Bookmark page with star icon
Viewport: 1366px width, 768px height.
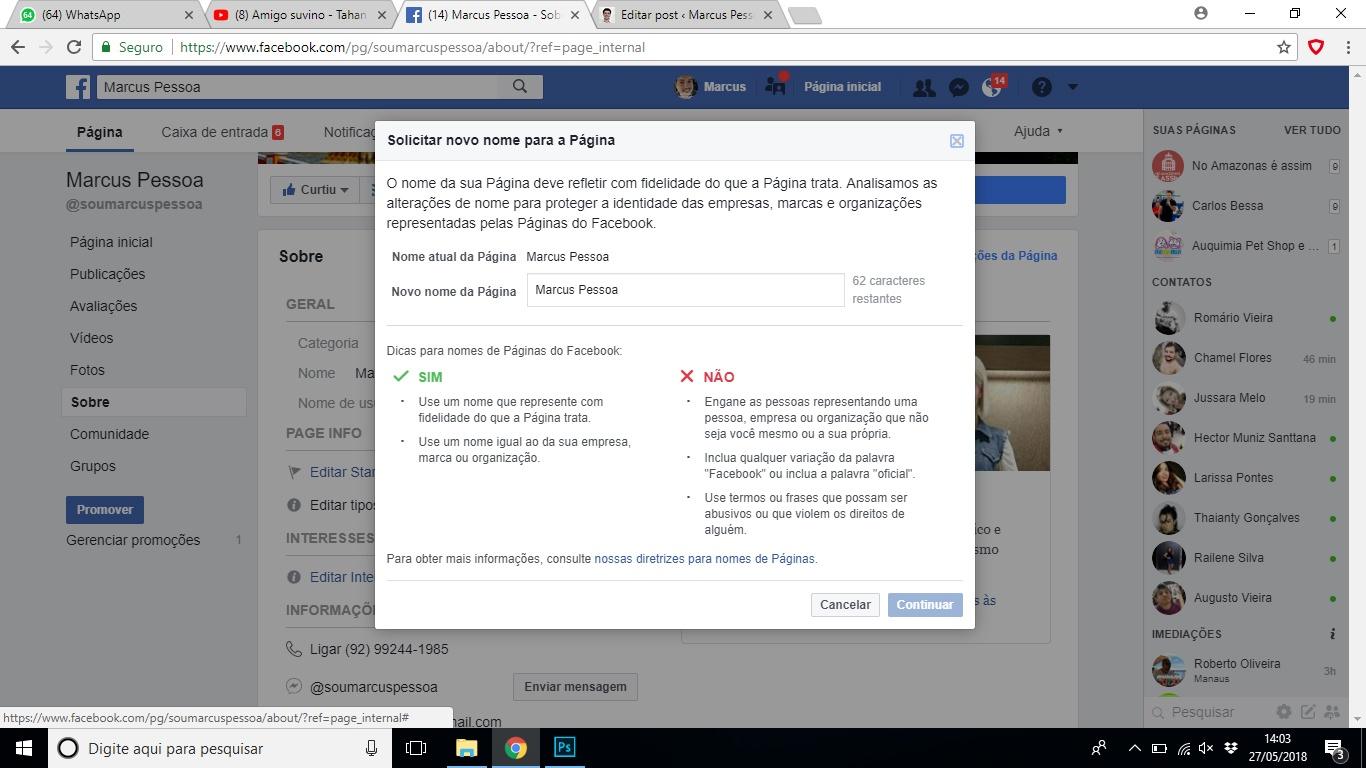tap(1284, 47)
